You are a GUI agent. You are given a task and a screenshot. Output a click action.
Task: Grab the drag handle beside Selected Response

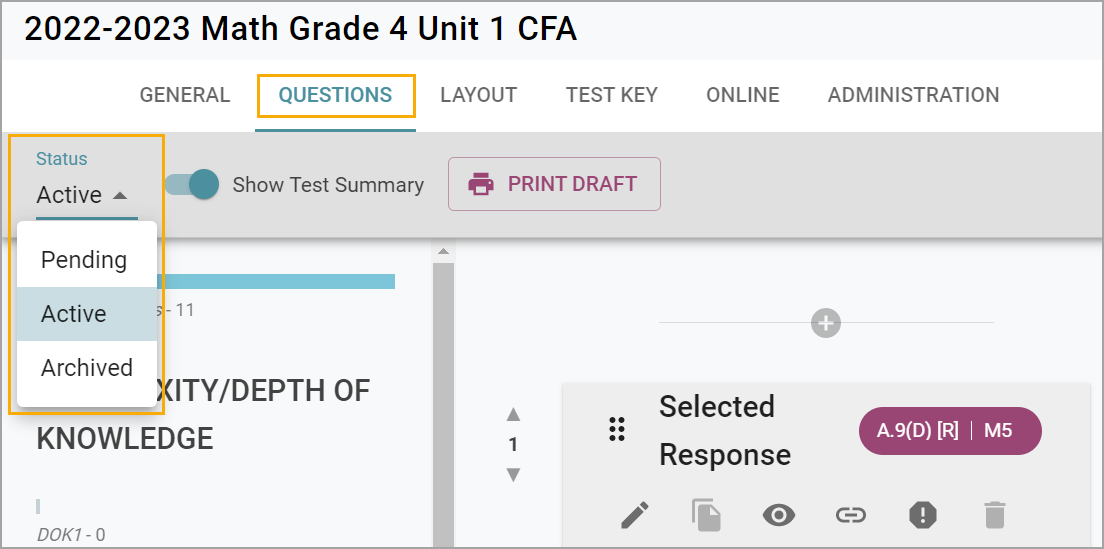(x=617, y=430)
